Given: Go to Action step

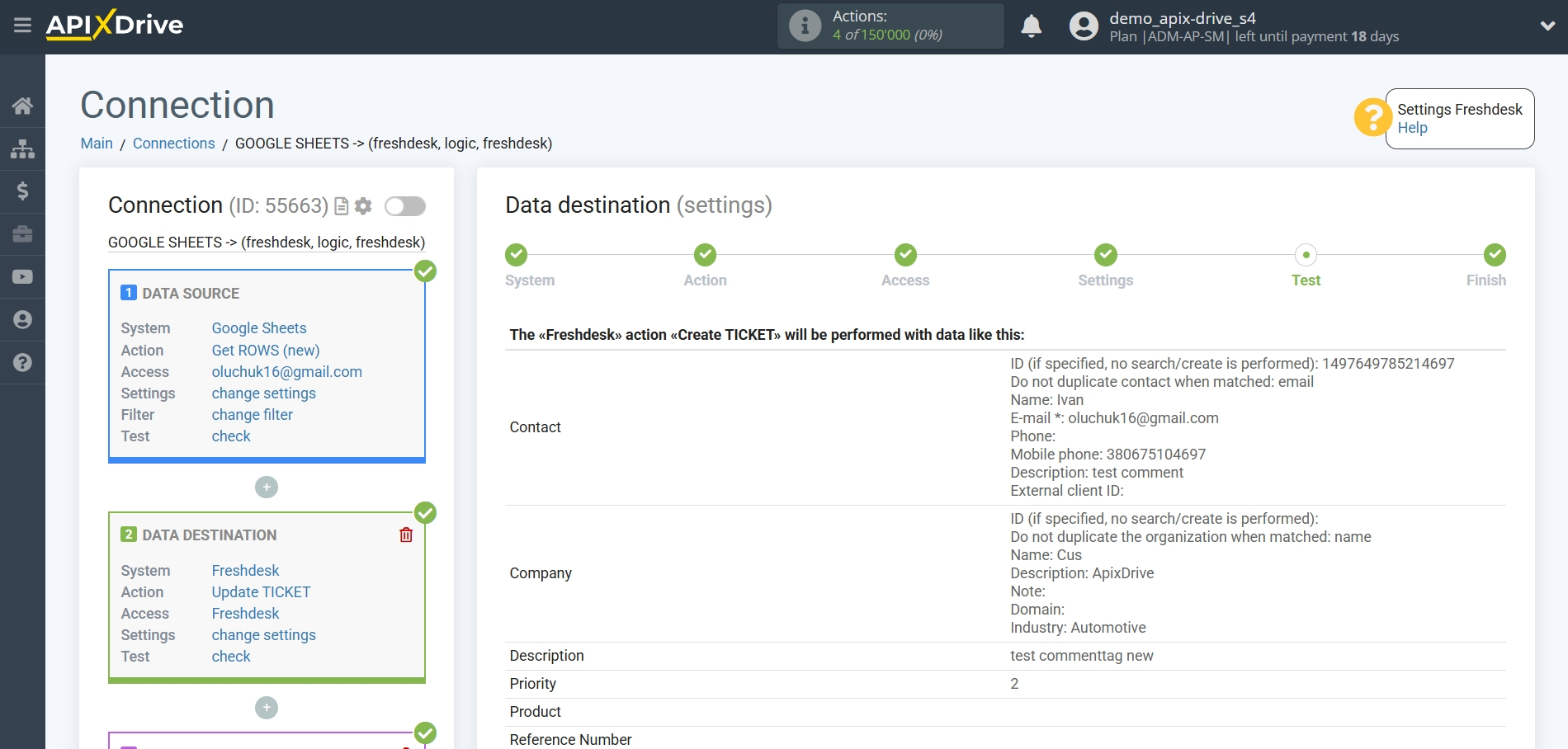Looking at the screenshot, I should [x=705, y=255].
